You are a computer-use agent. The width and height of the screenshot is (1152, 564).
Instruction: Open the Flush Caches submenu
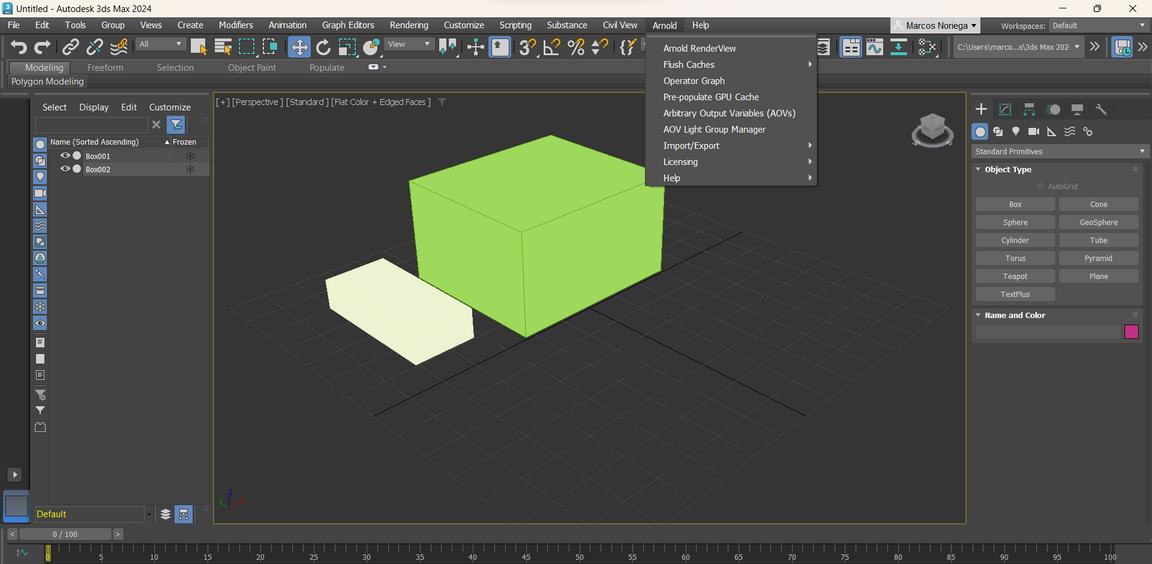(x=689, y=64)
